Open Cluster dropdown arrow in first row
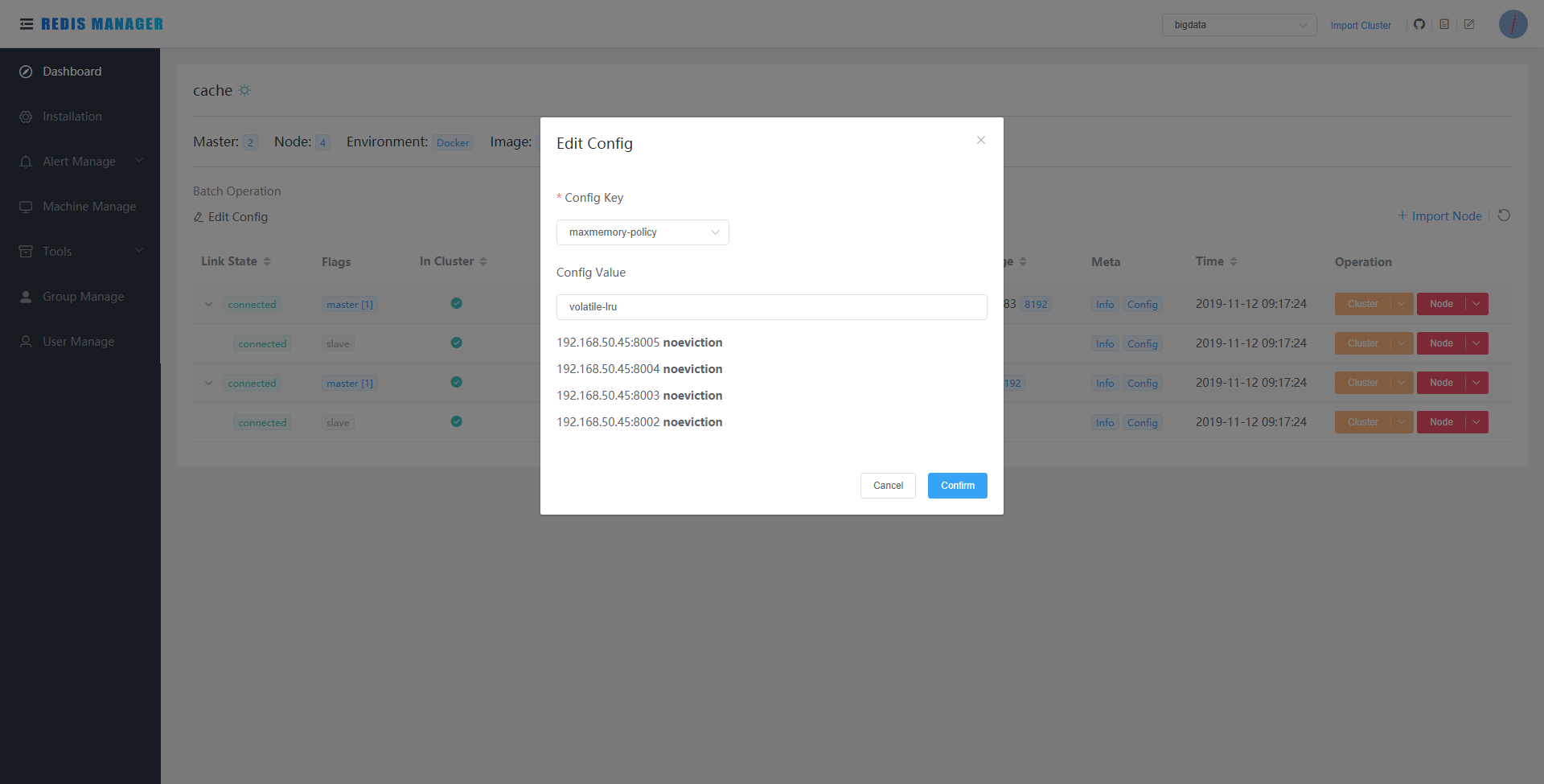Image resolution: width=1544 pixels, height=784 pixels. point(1402,304)
